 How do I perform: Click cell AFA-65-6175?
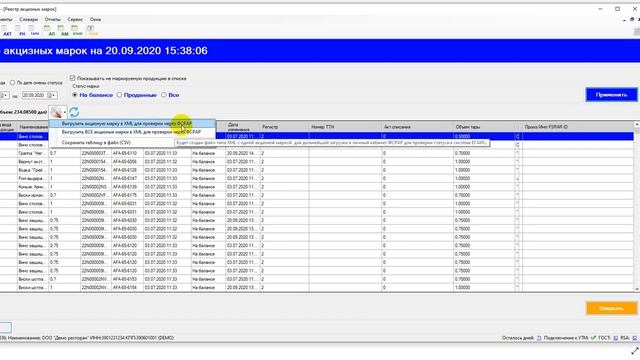point(127,195)
